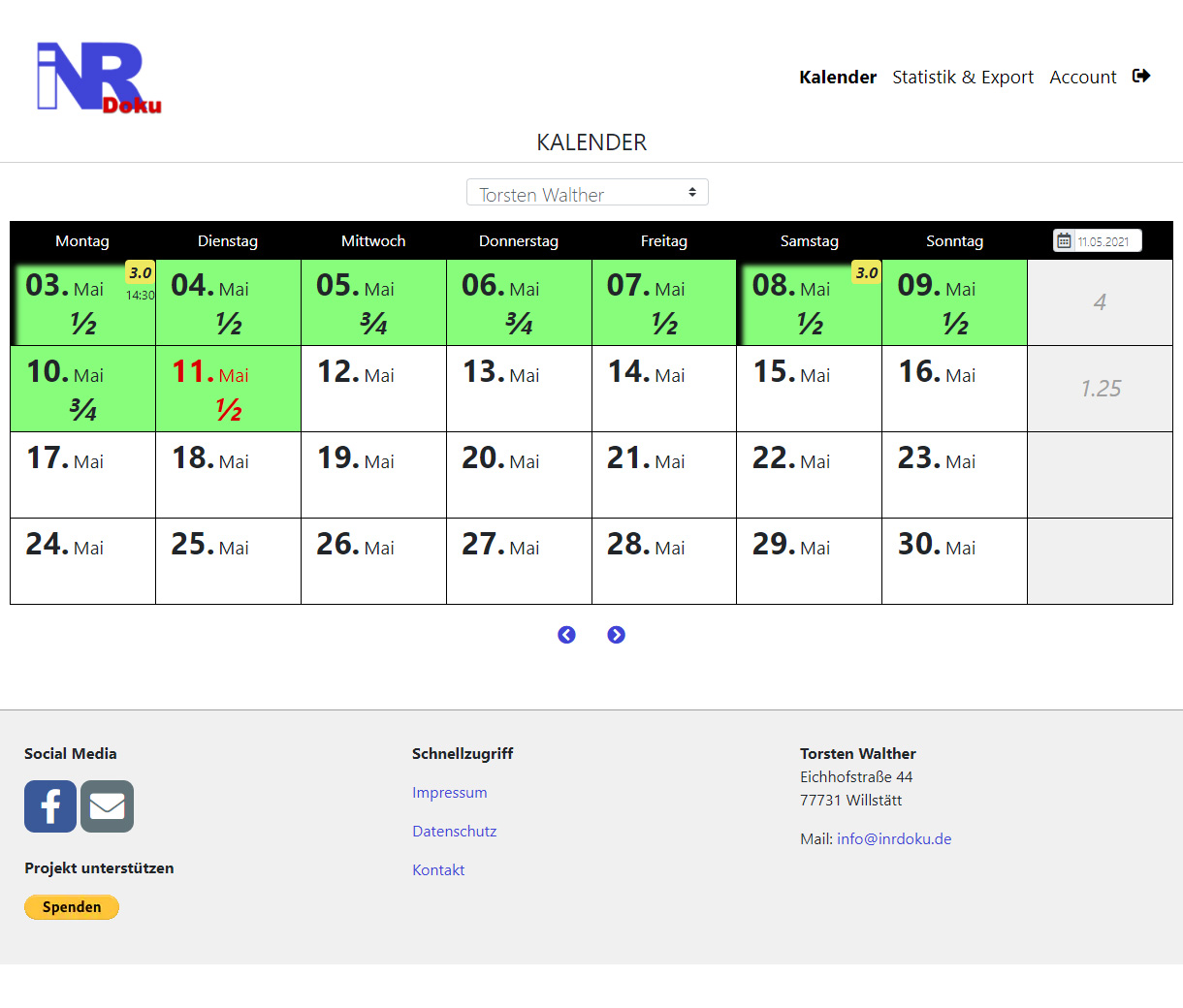The height and width of the screenshot is (1008, 1183).
Task: Open the Impressum link
Action: tap(449, 793)
